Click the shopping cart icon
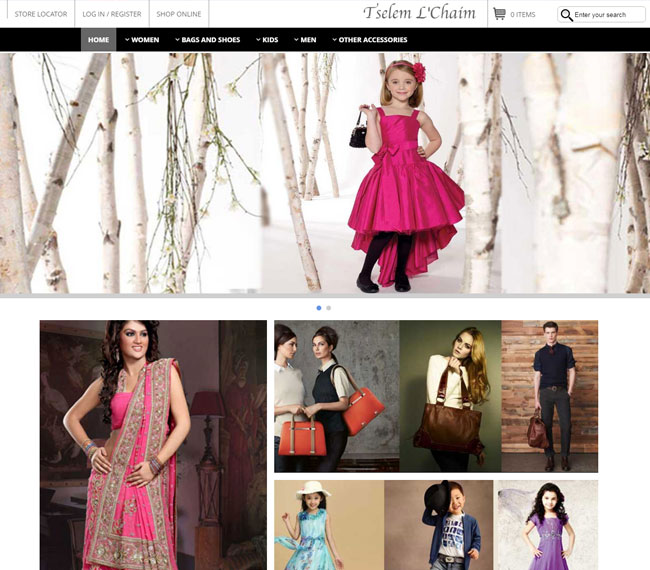 click(499, 14)
